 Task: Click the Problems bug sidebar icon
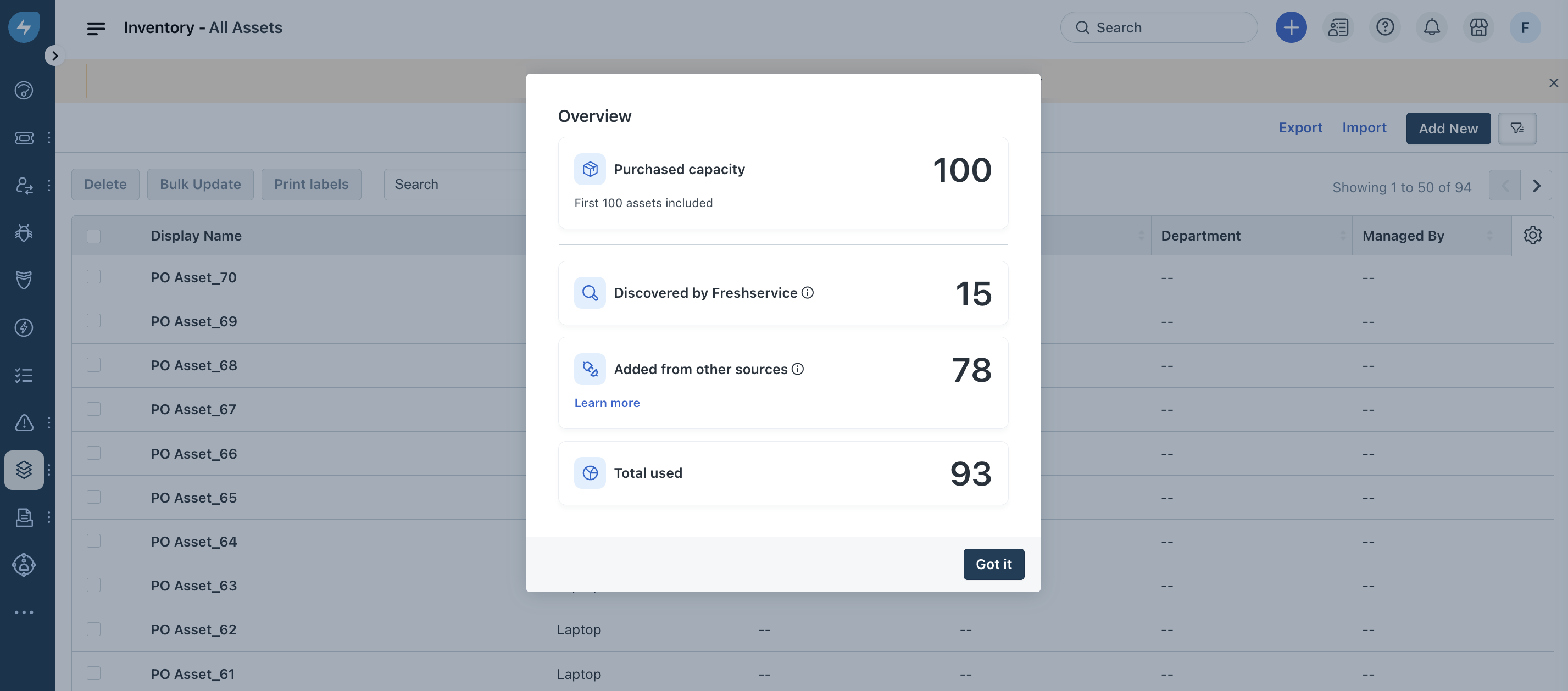pos(24,232)
